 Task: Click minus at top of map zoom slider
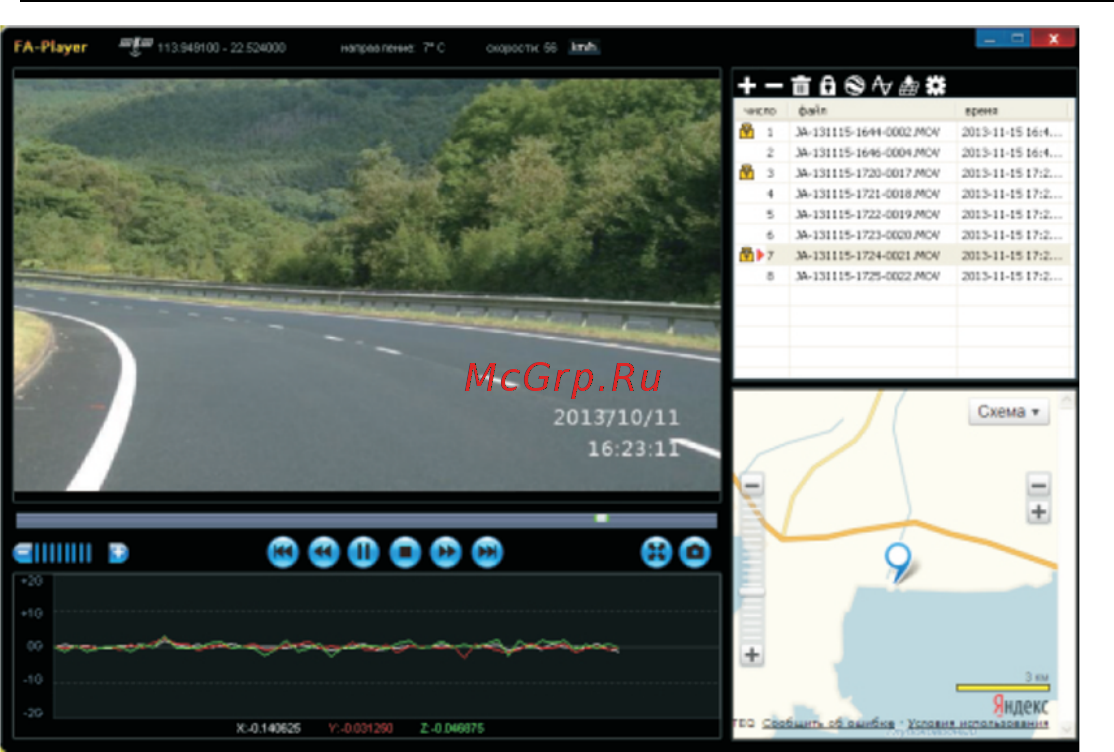click(752, 485)
